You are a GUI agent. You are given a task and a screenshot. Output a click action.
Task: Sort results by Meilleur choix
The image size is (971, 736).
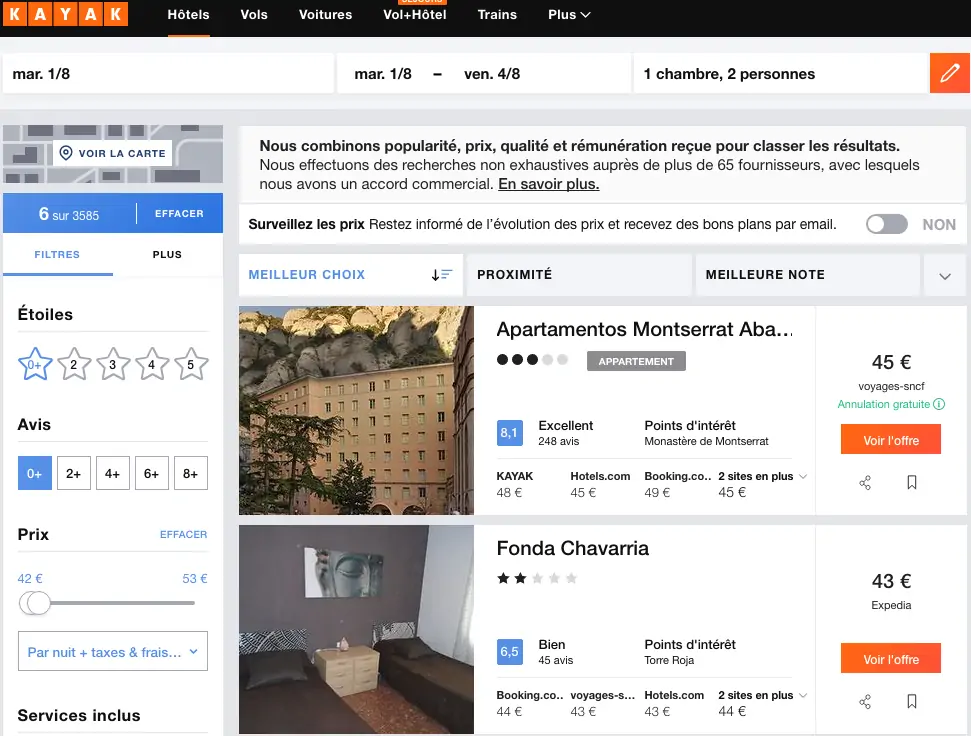351,275
